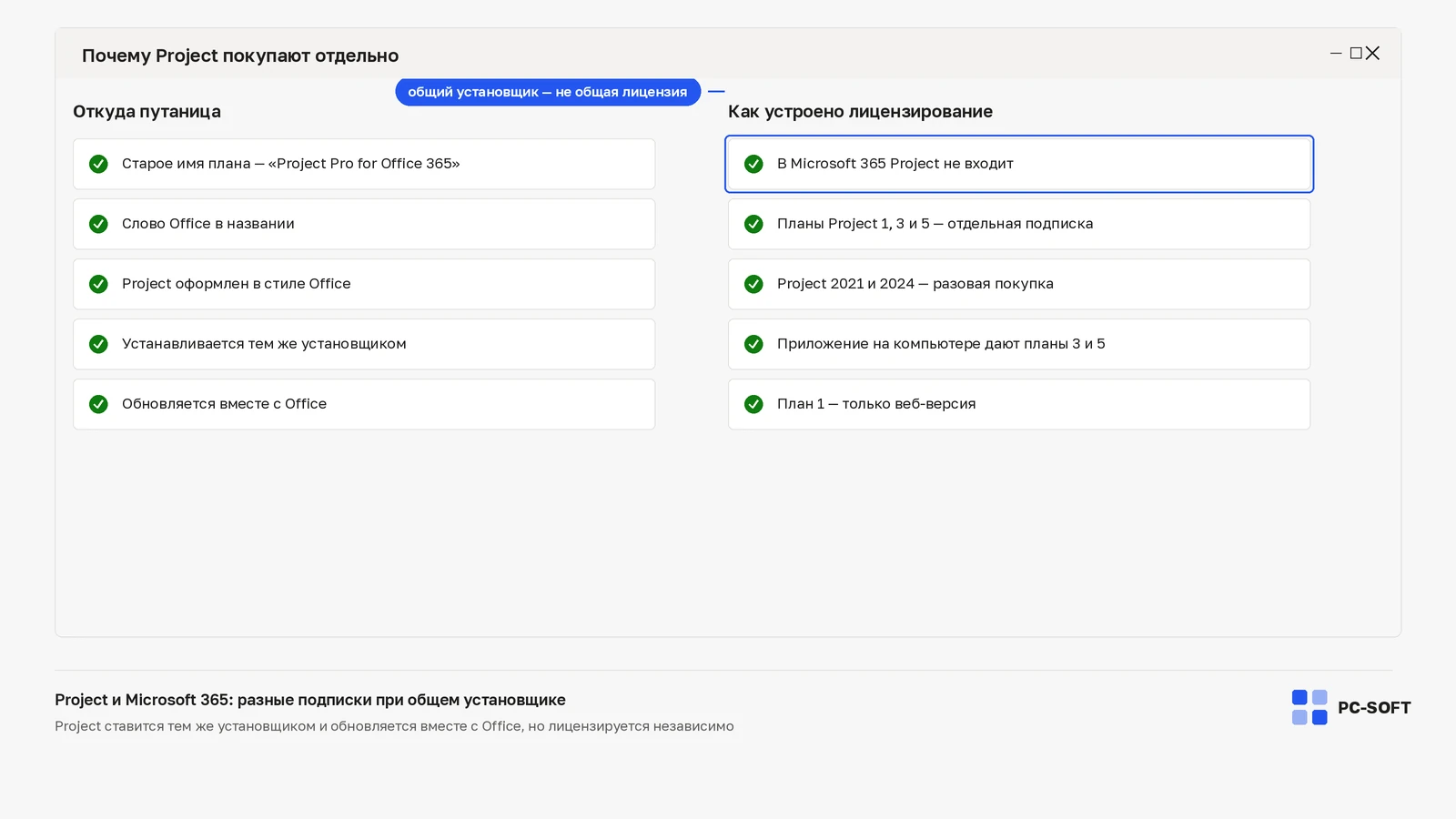This screenshot has width=1456, height=819.
Task: Click checkmark beside "Обновляется вместе с Office"
Action: (x=98, y=404)
